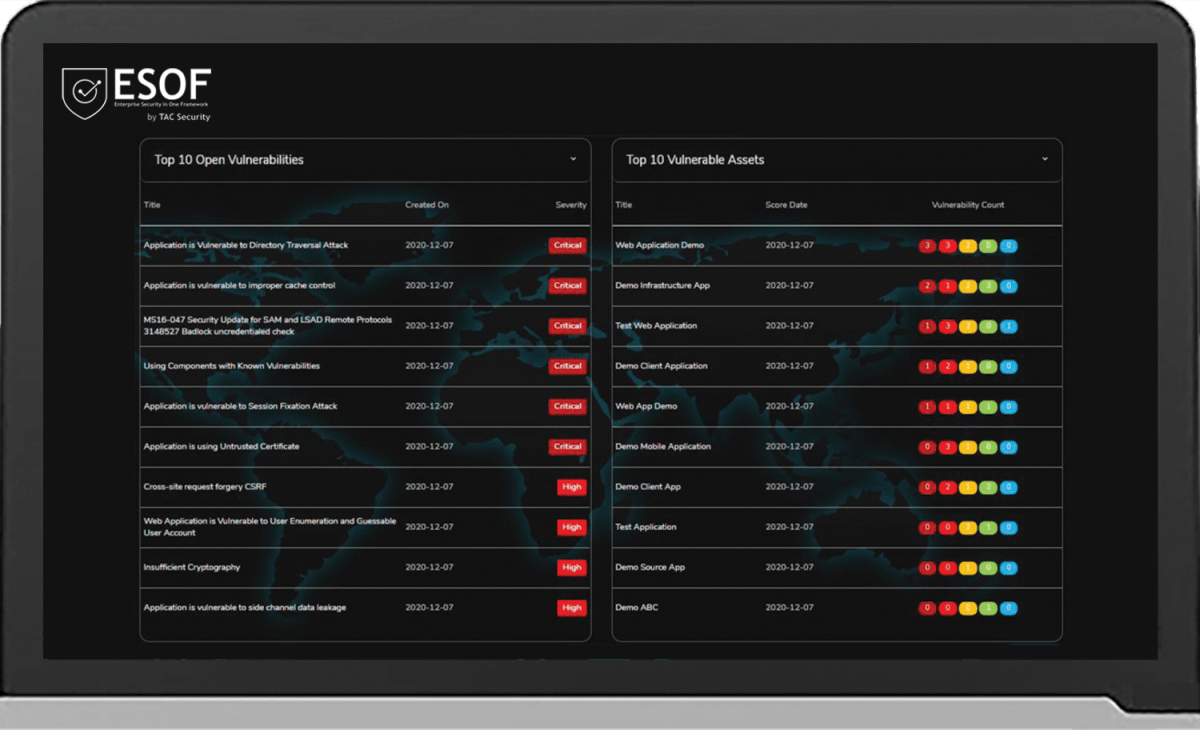Click yellow count pill for Demo Infrastructure App
The height and width of the screenshot is (730, 1200).
point(968,285)
